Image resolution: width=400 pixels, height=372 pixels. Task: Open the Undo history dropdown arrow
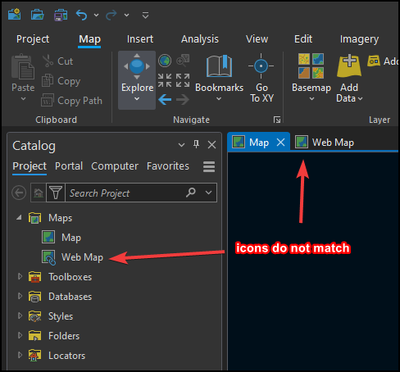click(x=96, y=15)
